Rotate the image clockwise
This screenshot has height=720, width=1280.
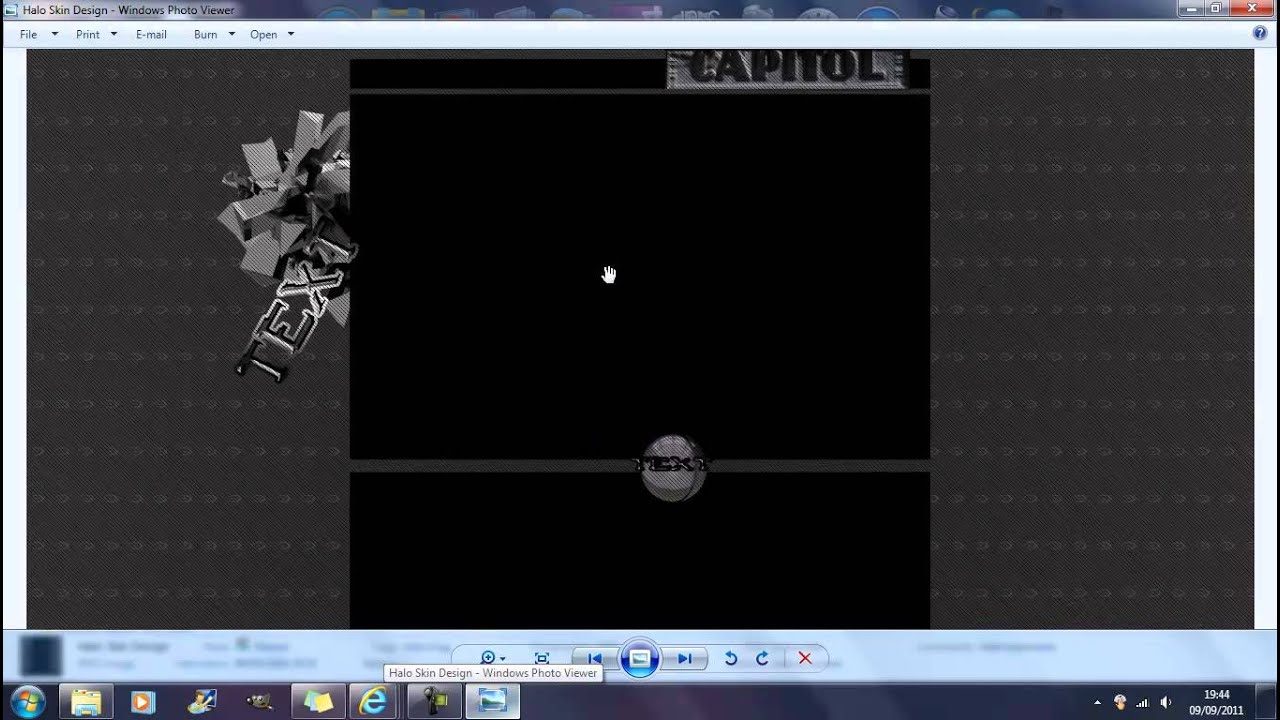[x=762, y=658]
